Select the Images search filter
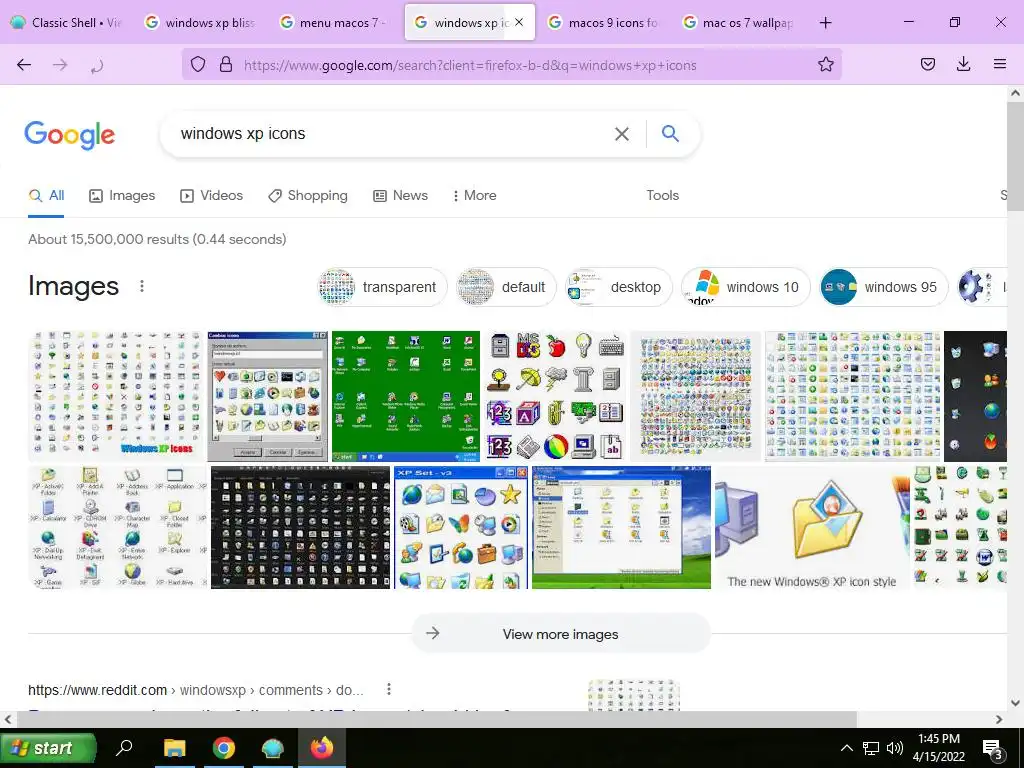The image size is (1024, 768). [122, 195]
